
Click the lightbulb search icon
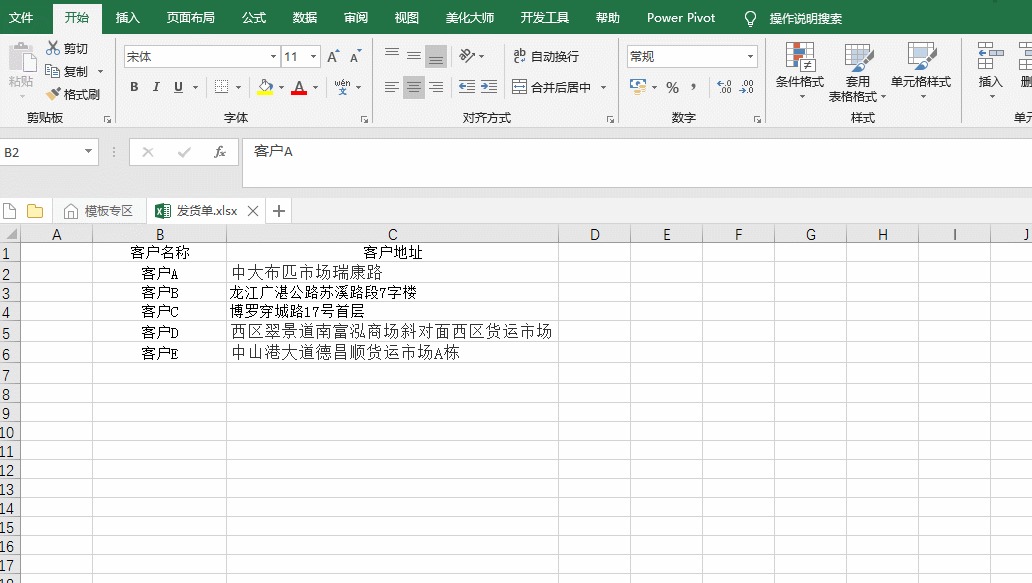(750, 18)
